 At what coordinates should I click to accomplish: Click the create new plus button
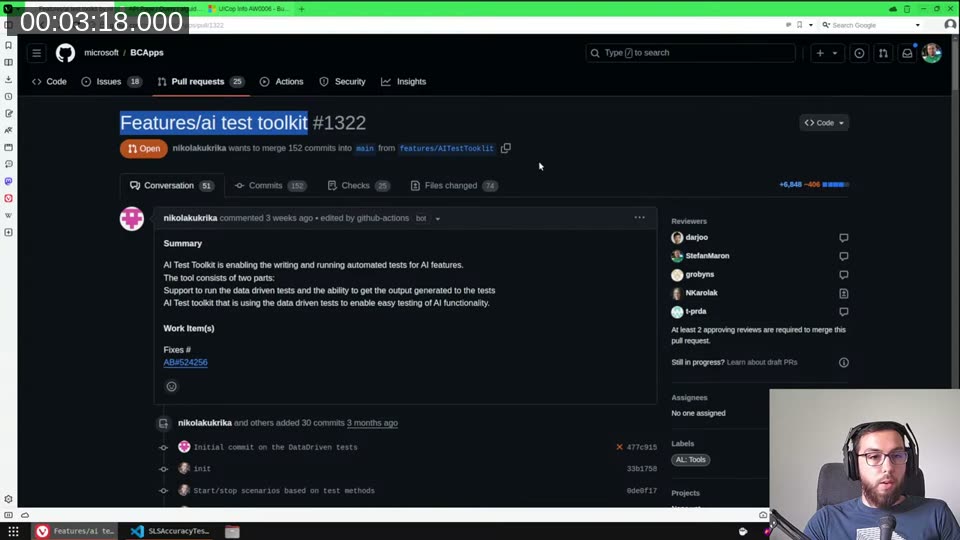tap(820, 53)
